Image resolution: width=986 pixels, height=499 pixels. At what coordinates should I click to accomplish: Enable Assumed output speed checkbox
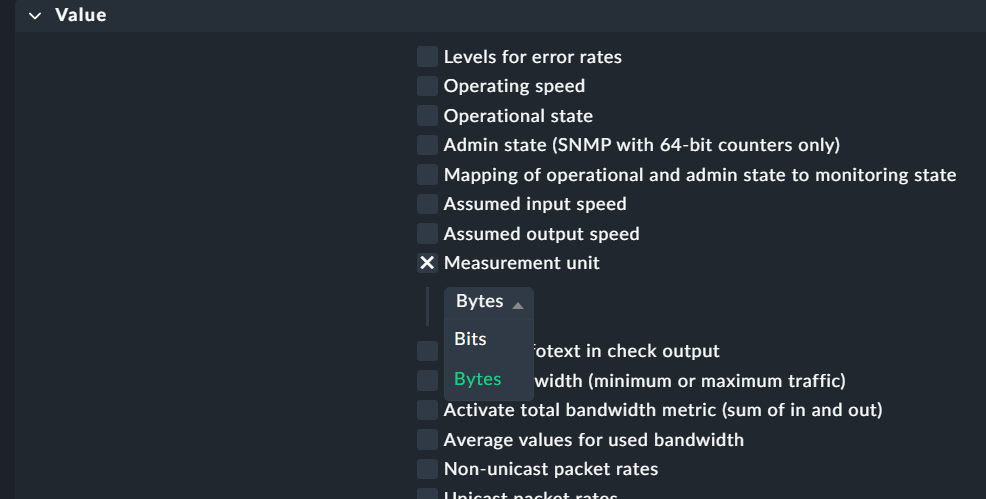pos(427,234)
